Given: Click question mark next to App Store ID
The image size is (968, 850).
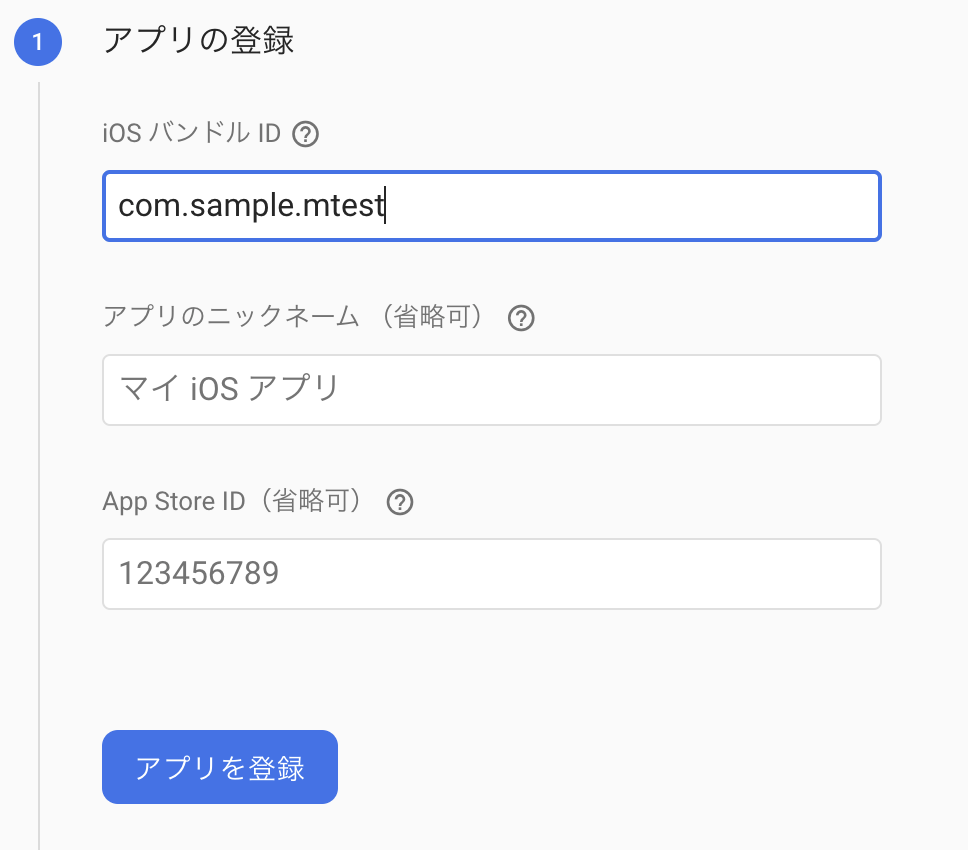Looking at the screenshot, I should [x=400, y=502].
